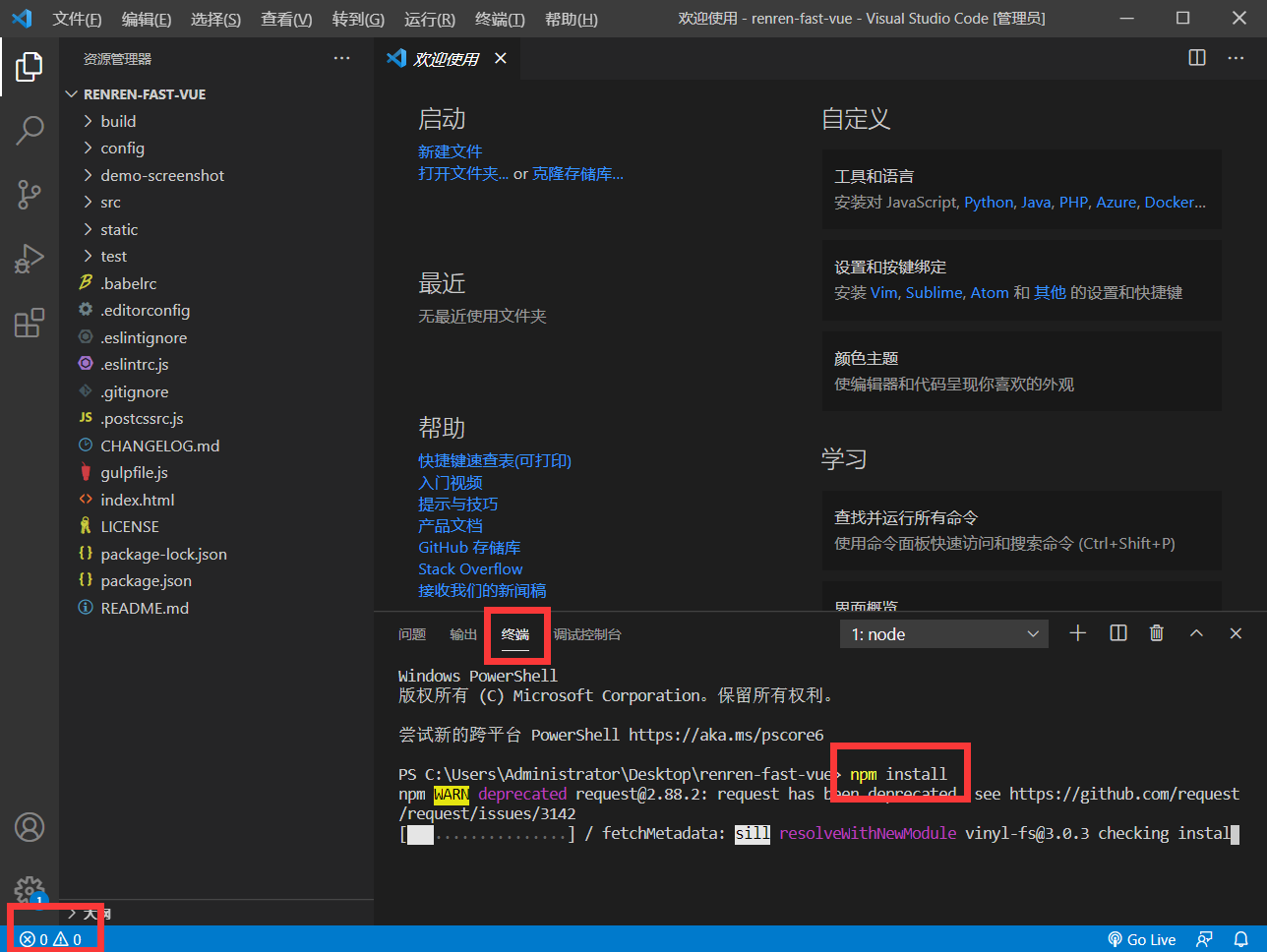
Task: Open the 查看(V) menu
Action: click(286, 19)
